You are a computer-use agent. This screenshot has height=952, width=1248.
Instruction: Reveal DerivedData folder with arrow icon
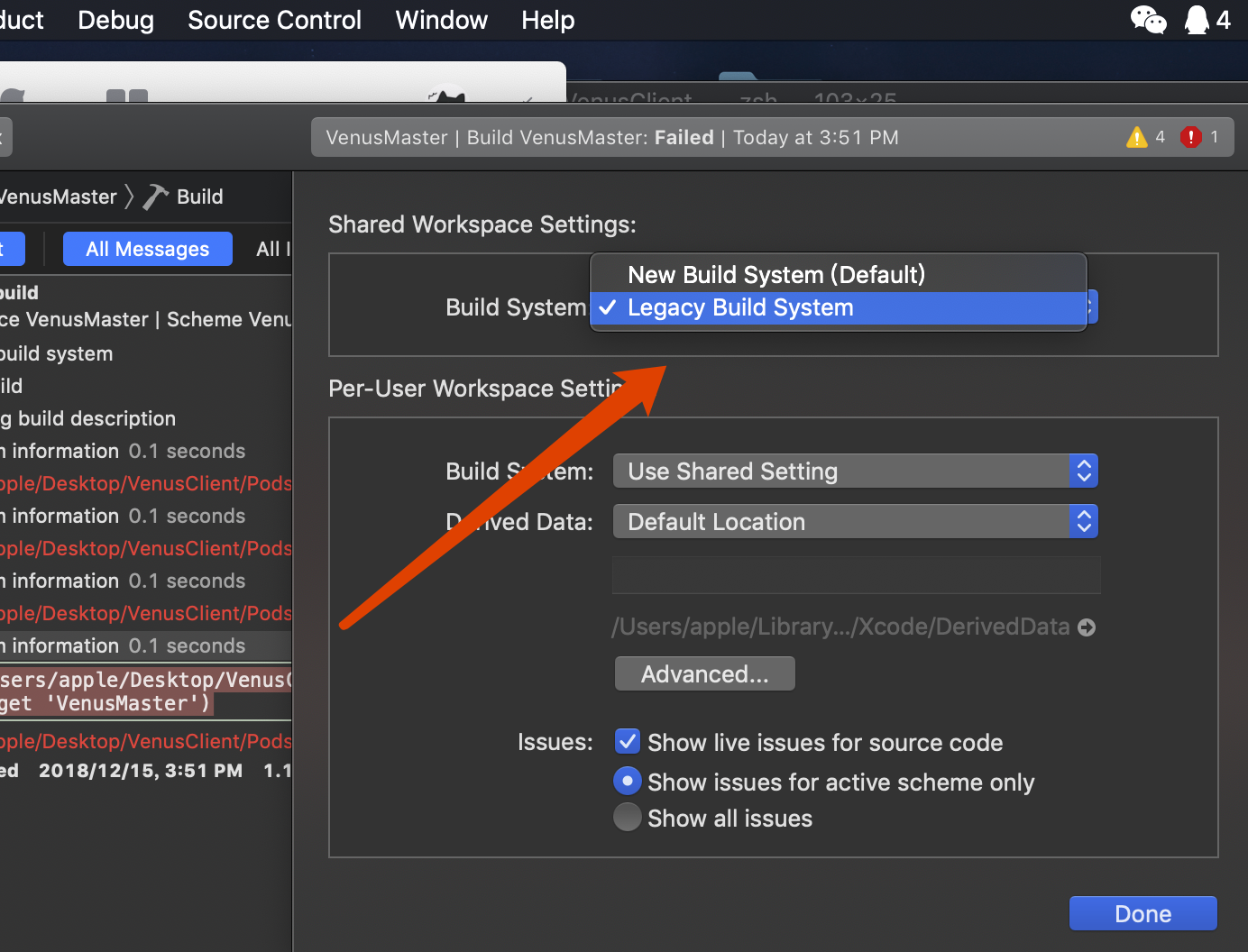point(1087,627)
